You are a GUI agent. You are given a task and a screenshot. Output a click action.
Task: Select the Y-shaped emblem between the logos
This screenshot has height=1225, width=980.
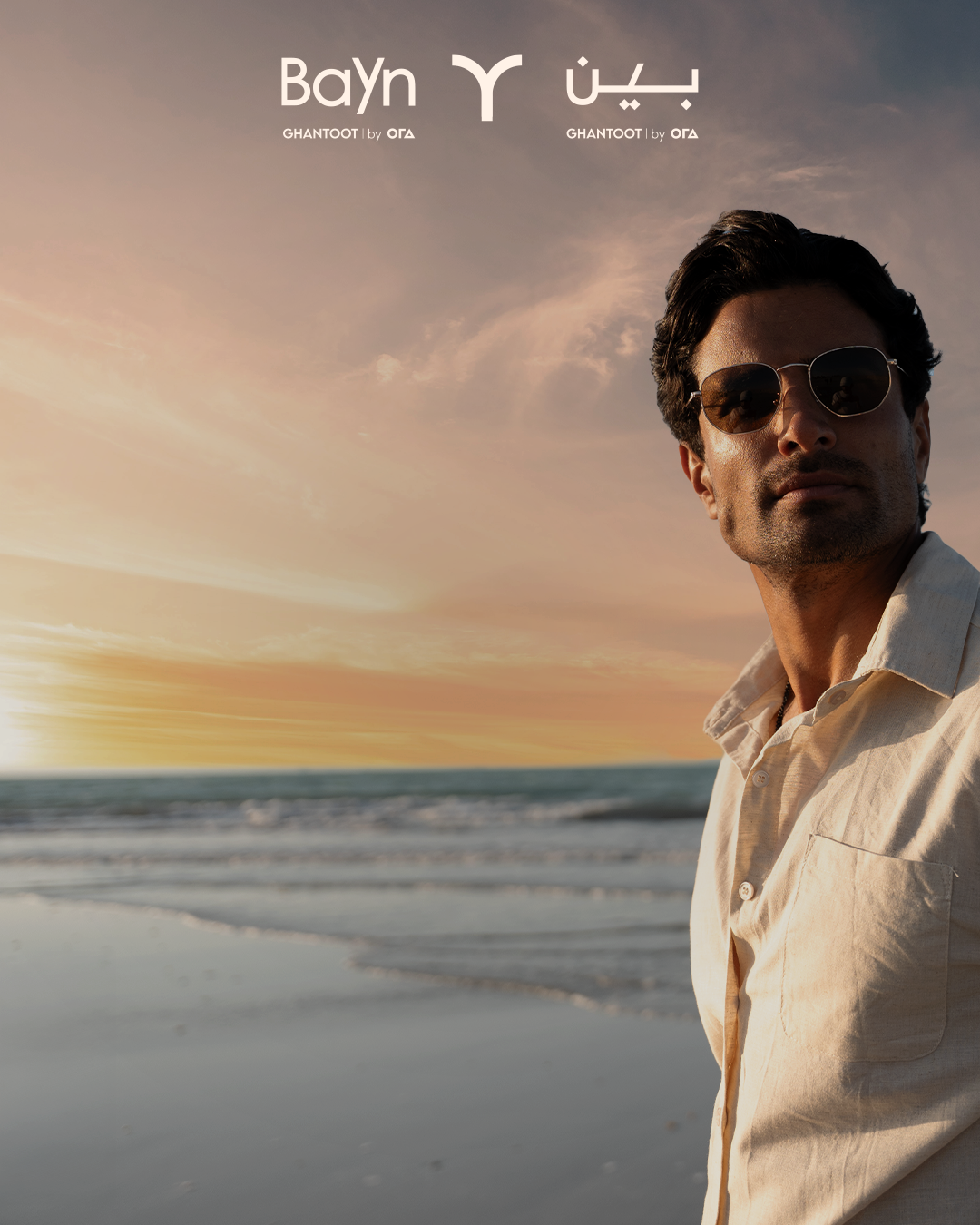click(487, 86)
